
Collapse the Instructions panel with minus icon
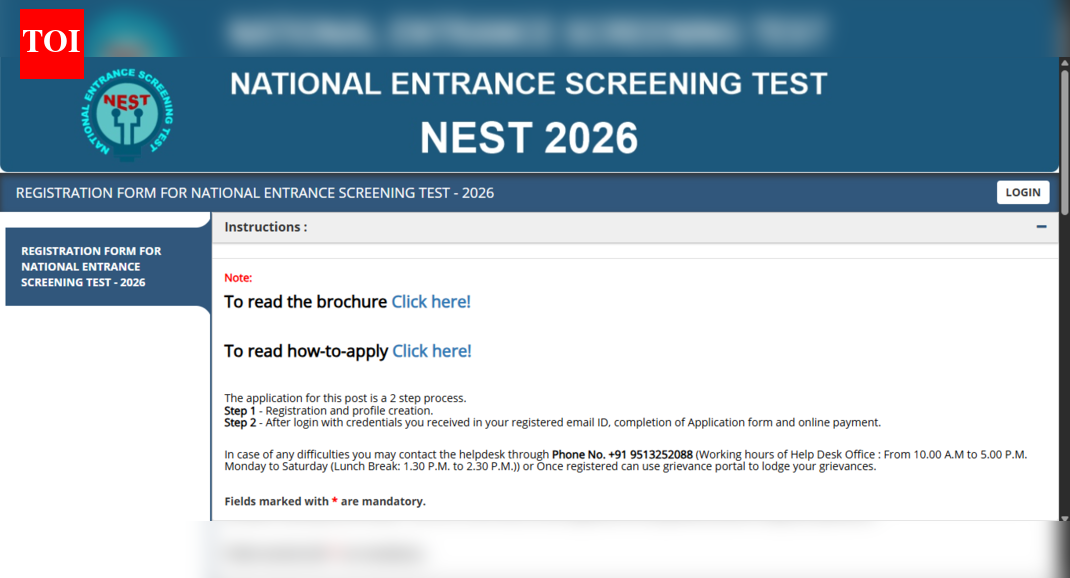[1041, 227]
